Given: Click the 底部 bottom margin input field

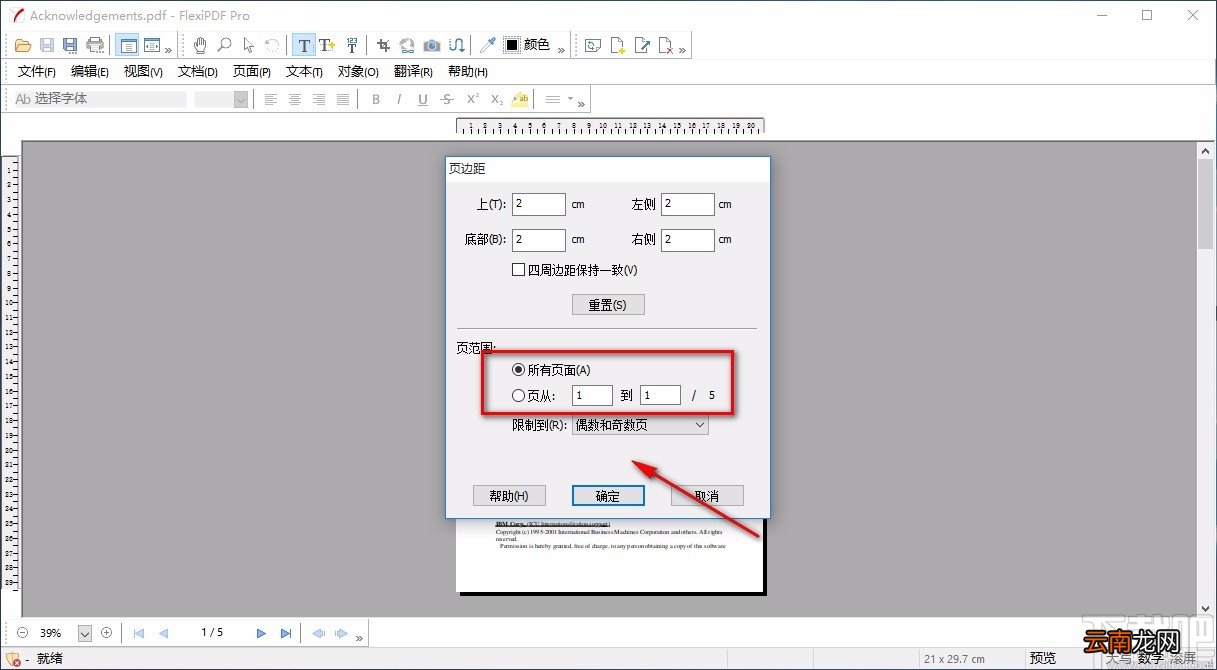Looking at the screenshot, I should (x=539, y=240).
